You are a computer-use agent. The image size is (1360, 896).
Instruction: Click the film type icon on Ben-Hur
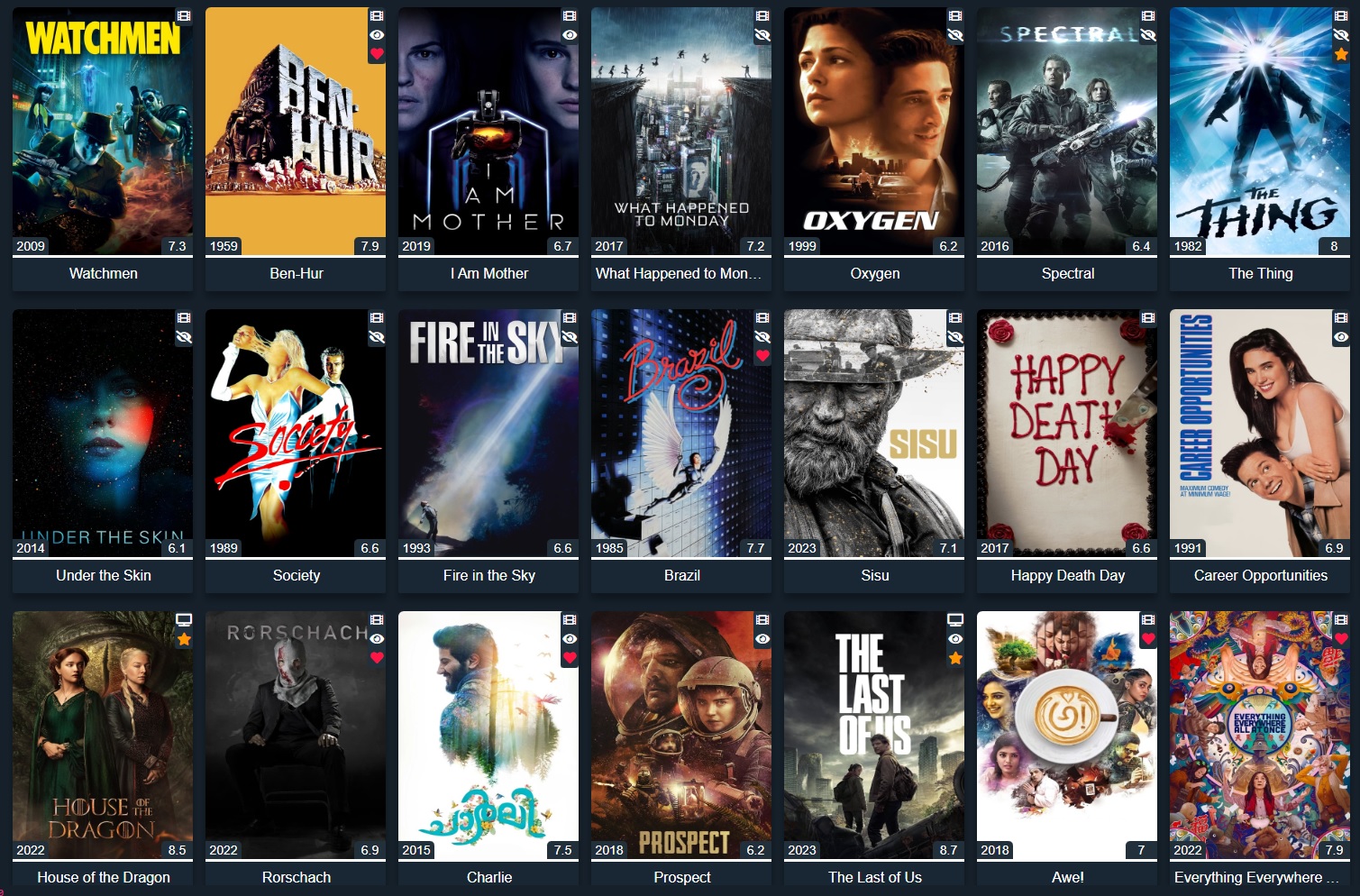[377, 16]
